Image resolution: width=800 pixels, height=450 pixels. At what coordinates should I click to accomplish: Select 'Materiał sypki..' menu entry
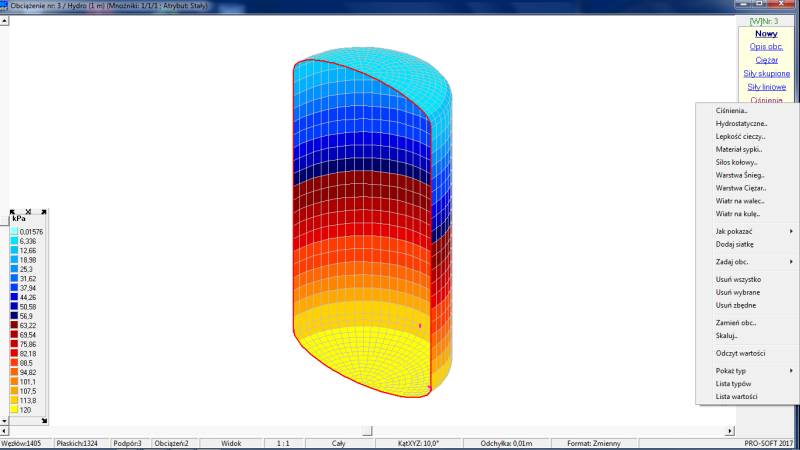pos(739,149)
